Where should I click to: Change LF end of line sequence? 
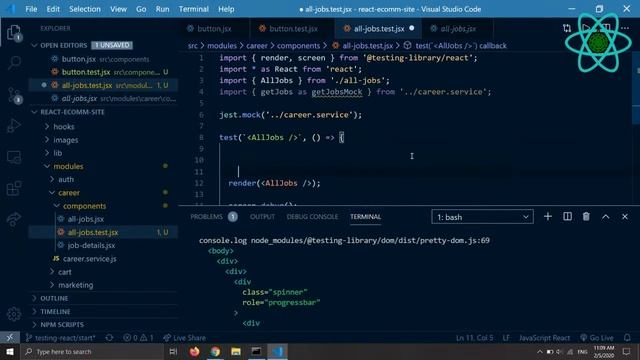[506, 338]
